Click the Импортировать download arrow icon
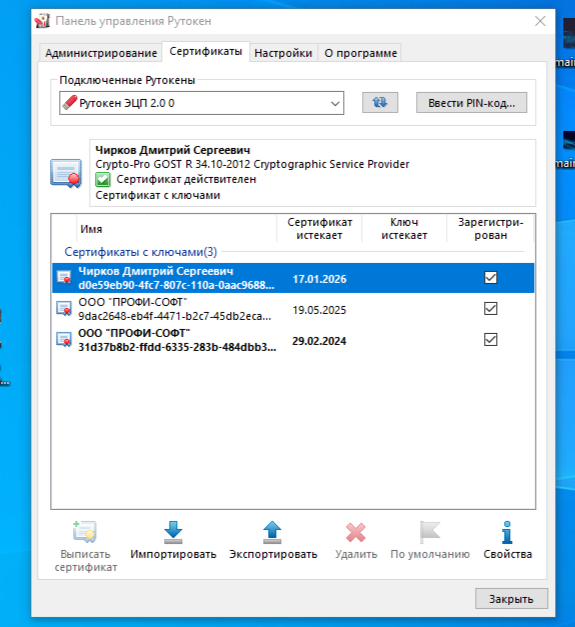The height and width of the screenshot is (627, 575). 173,532
